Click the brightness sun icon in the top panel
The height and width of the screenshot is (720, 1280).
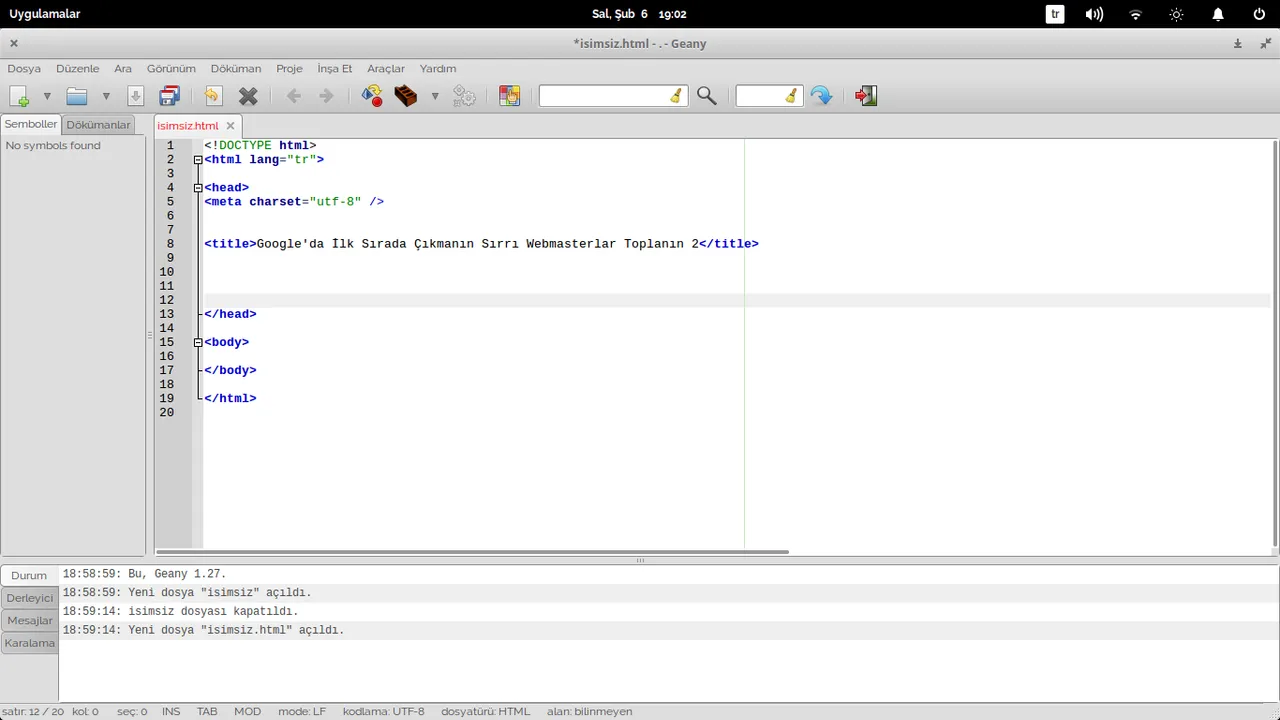tap(1177, 14)
